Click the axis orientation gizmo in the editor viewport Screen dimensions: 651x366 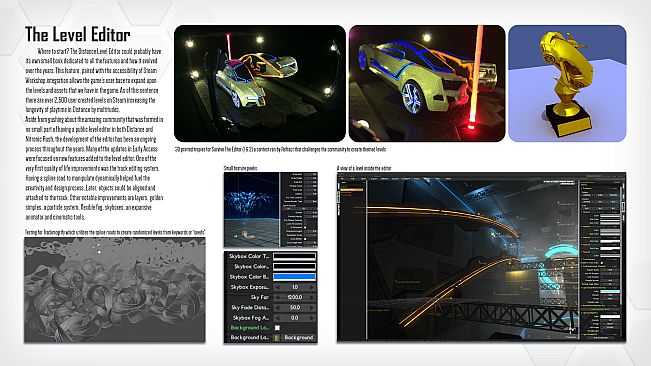573,330
